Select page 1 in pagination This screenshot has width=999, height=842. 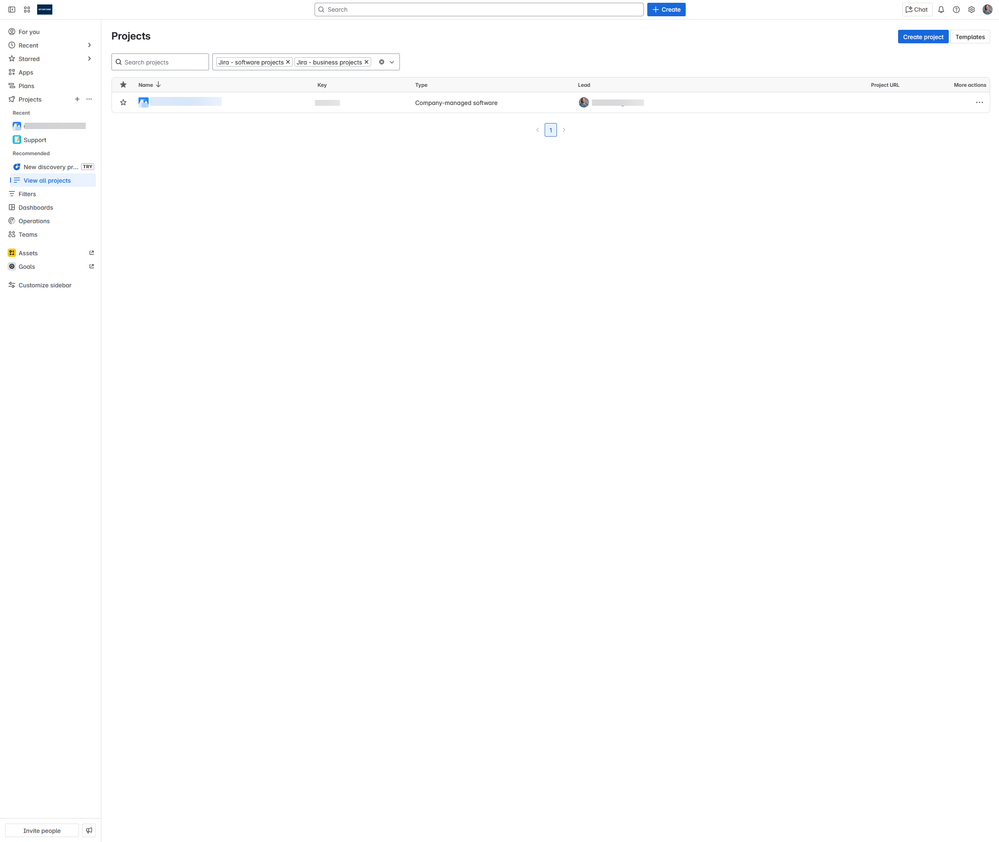tap(550, 130)
